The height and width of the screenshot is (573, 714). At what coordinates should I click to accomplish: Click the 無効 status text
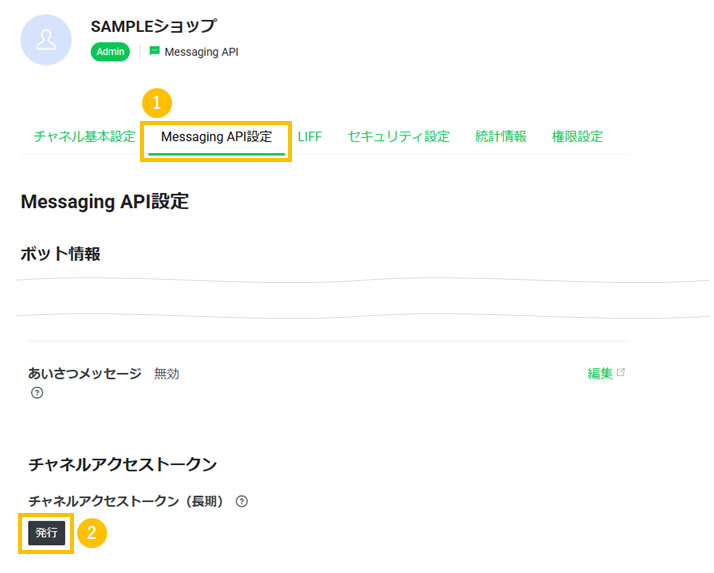(167, 373)
